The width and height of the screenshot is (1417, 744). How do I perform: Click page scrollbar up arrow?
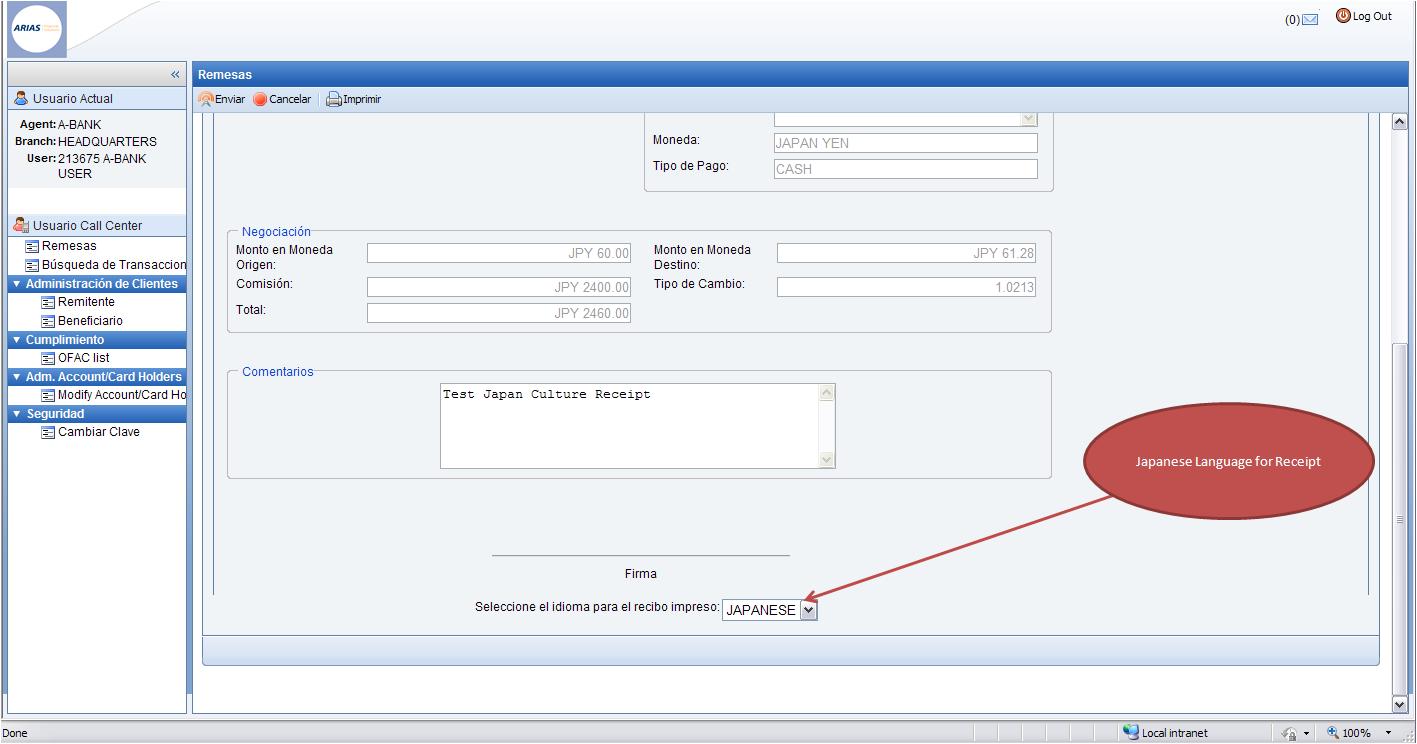point(1400,122)
